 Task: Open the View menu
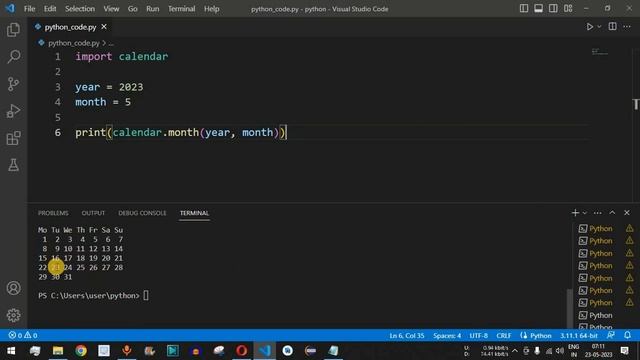point(111,9)
